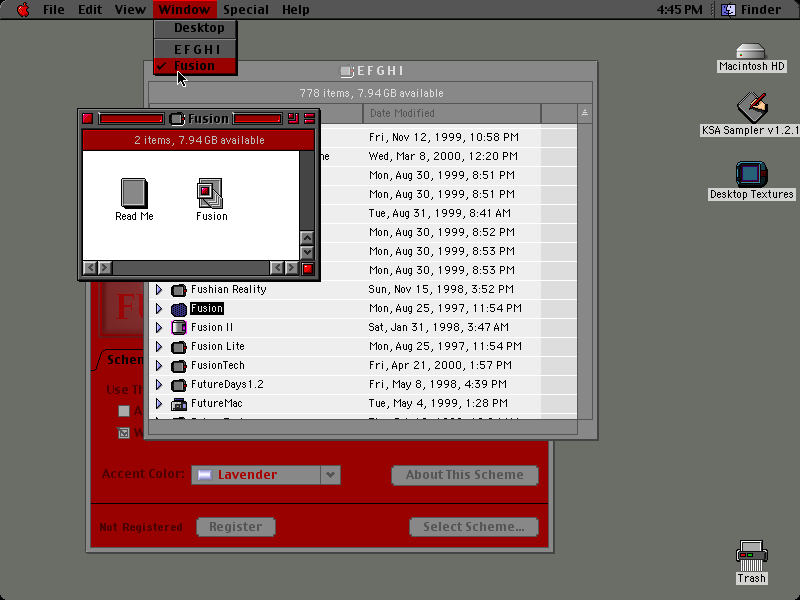Click the About This Scheme button
This screenshot has width=800, height=600.
[465, 475]
